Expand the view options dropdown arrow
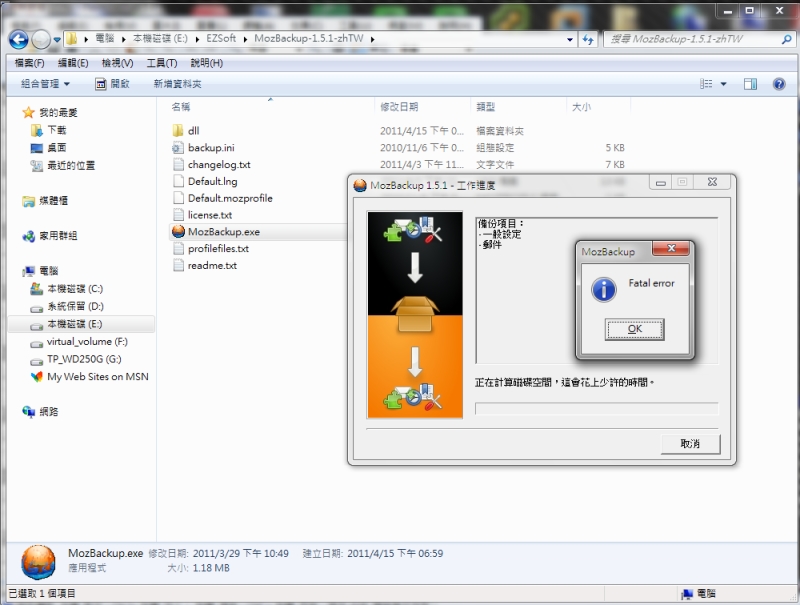Viewport: 800px width, 605px height. (x=724, y=85)
